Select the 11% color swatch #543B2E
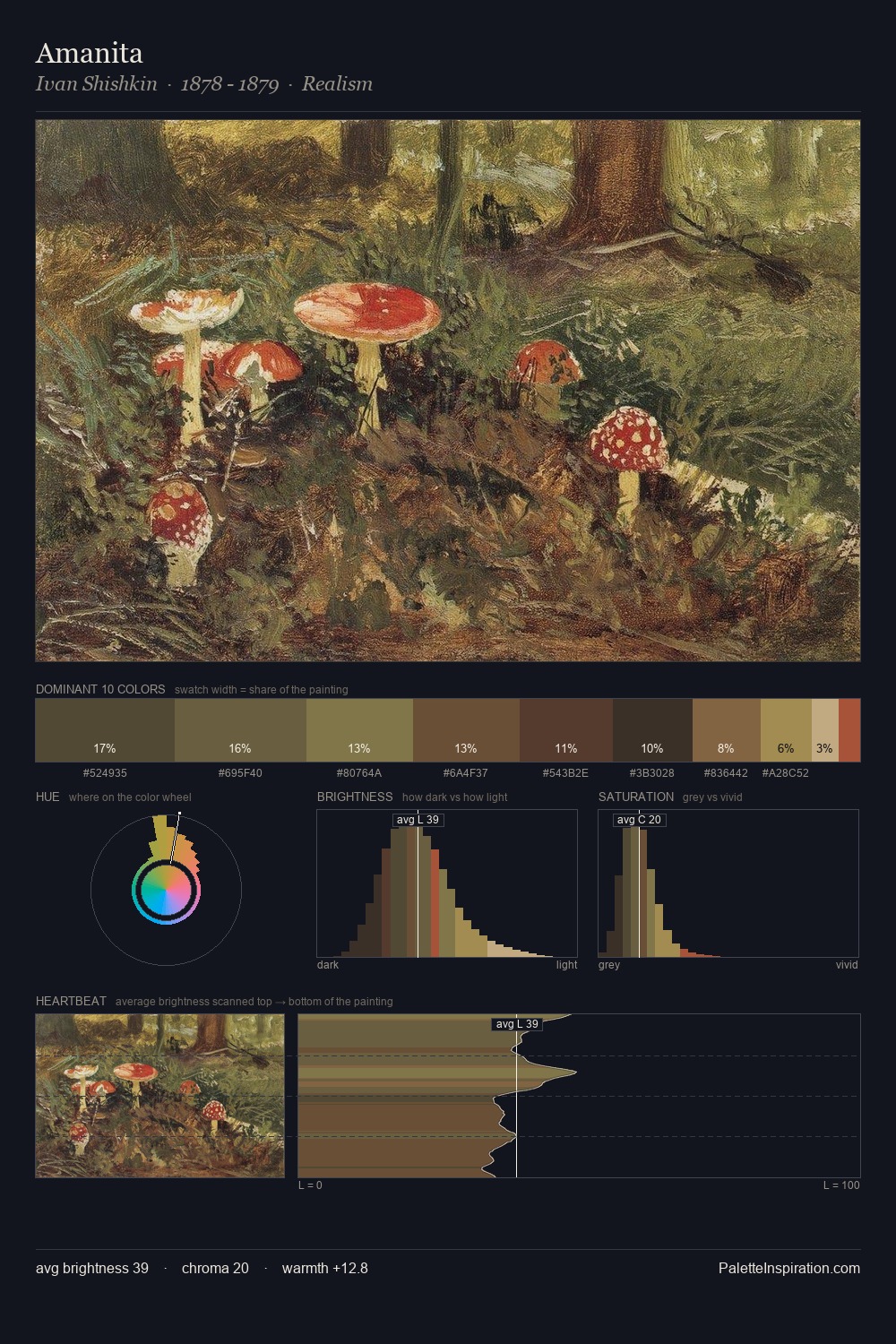Screen dimensions: 896x1344 coord(566,730)
